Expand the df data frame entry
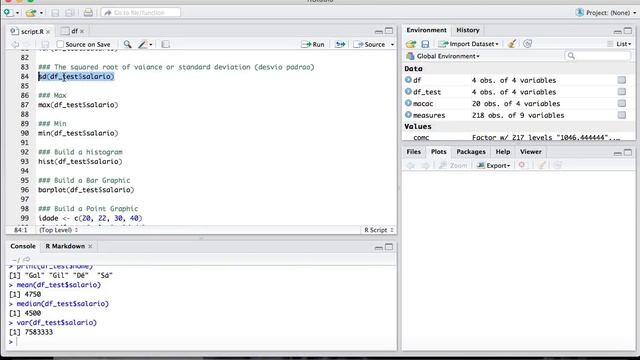640x360 pixels. pos(408,80)
